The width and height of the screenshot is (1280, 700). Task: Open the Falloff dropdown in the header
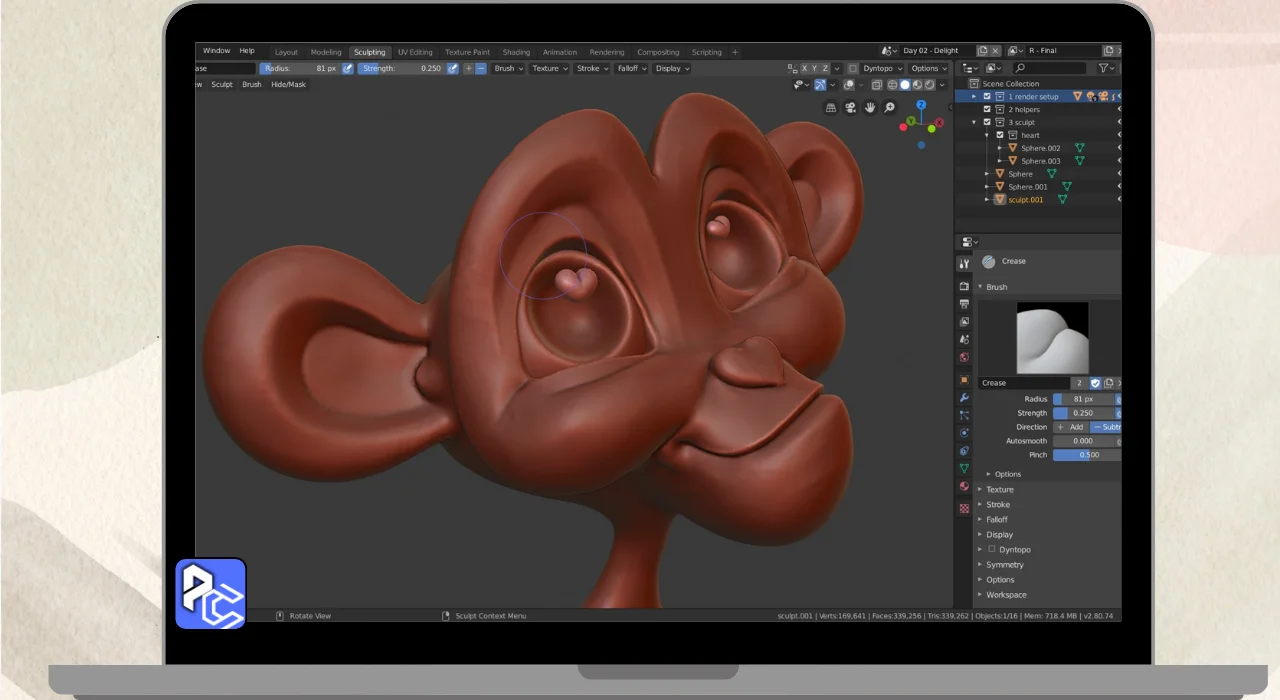tap(631, 69)
